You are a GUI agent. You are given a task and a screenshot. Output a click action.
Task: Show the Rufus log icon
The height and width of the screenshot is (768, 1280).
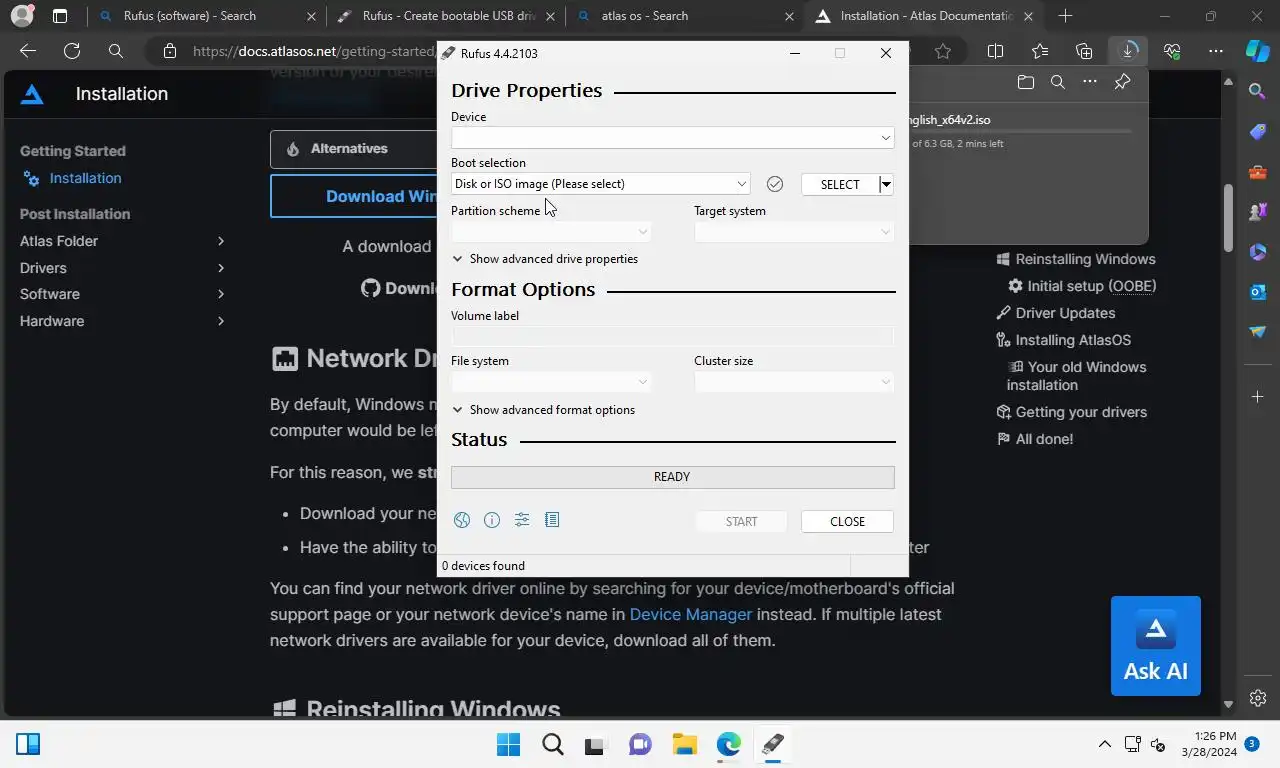coord(552,520)
